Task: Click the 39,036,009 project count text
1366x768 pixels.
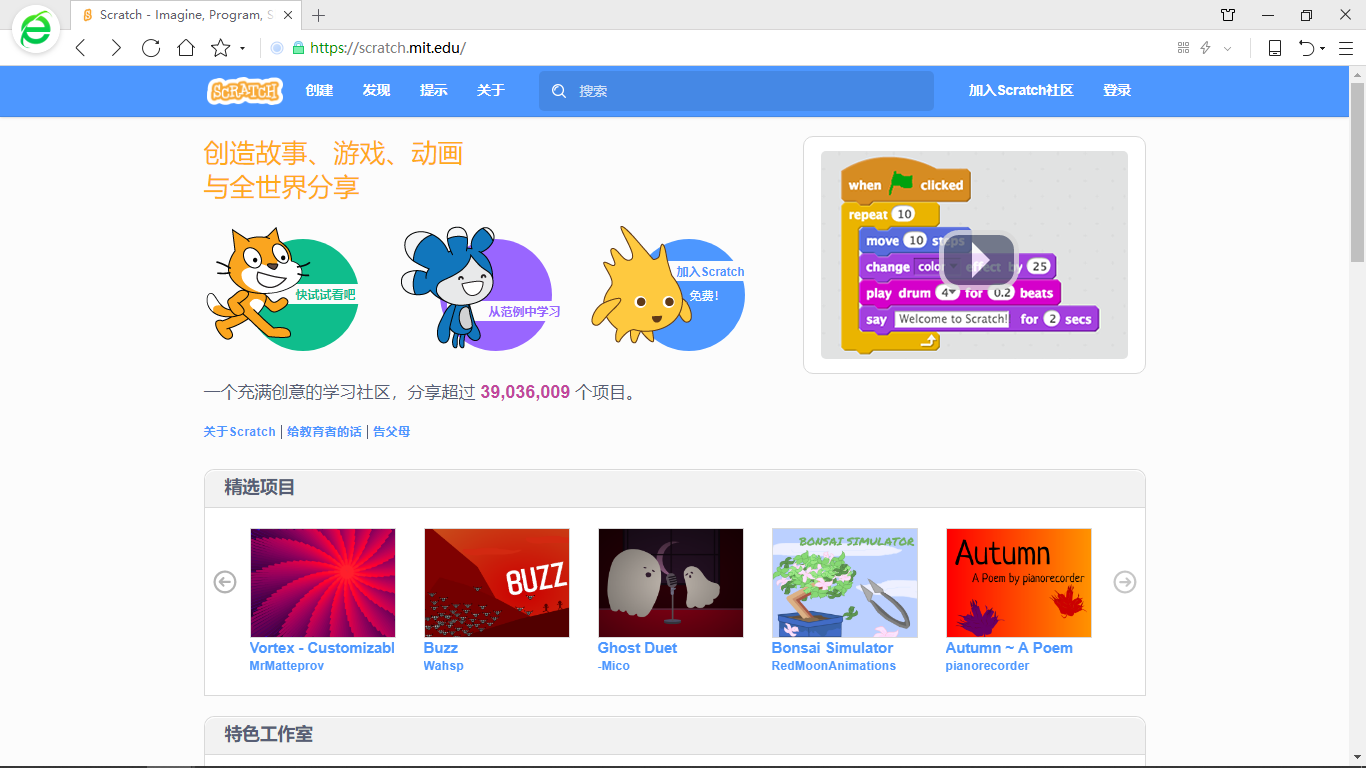Action: [525, 393]
